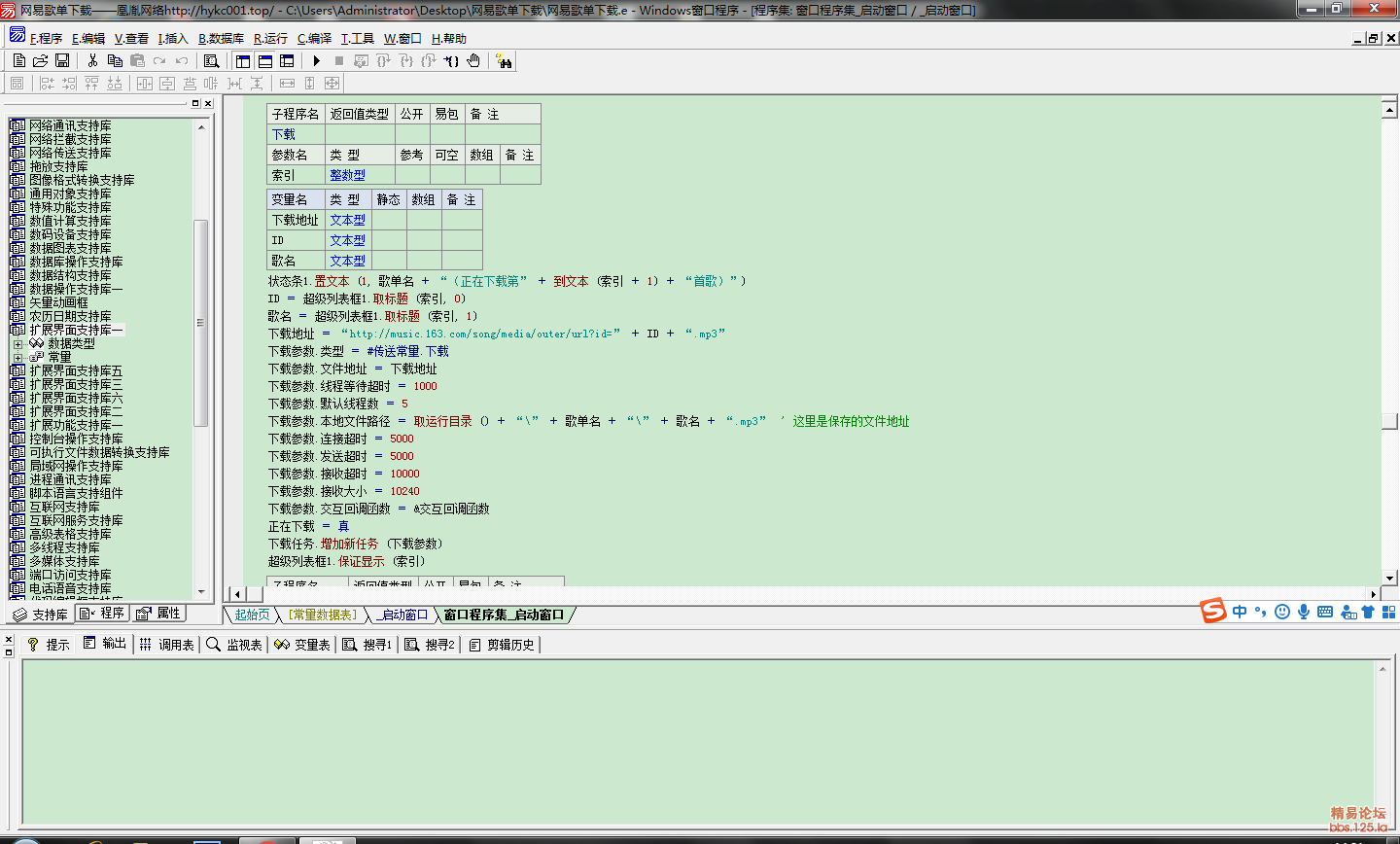Click the library tree vertical scrollbar thumb
This screenshot has height=844, width=1400.
tap(201, 323)
